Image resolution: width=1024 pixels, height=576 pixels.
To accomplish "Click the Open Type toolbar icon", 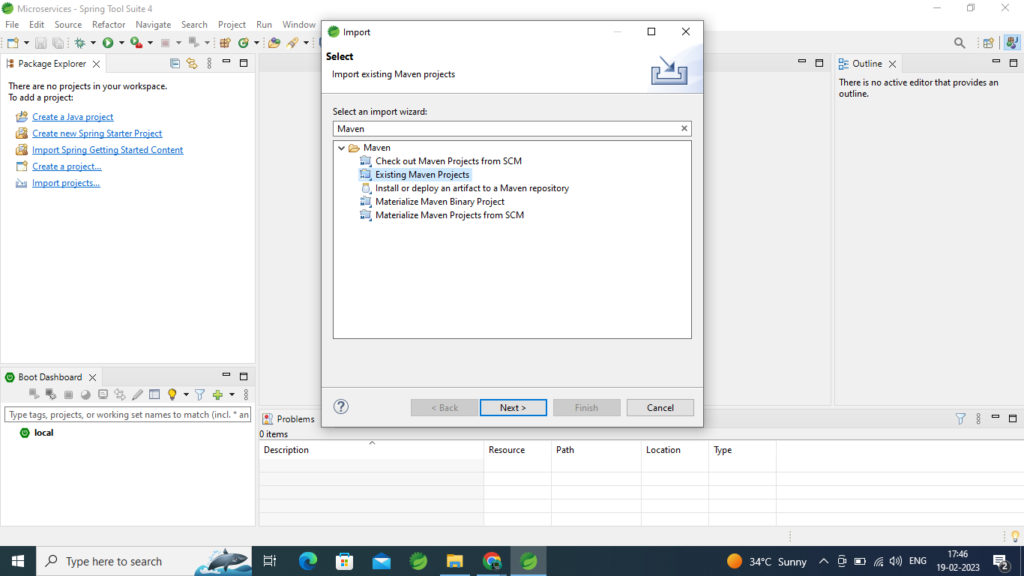I will click(x=274, y=43).
